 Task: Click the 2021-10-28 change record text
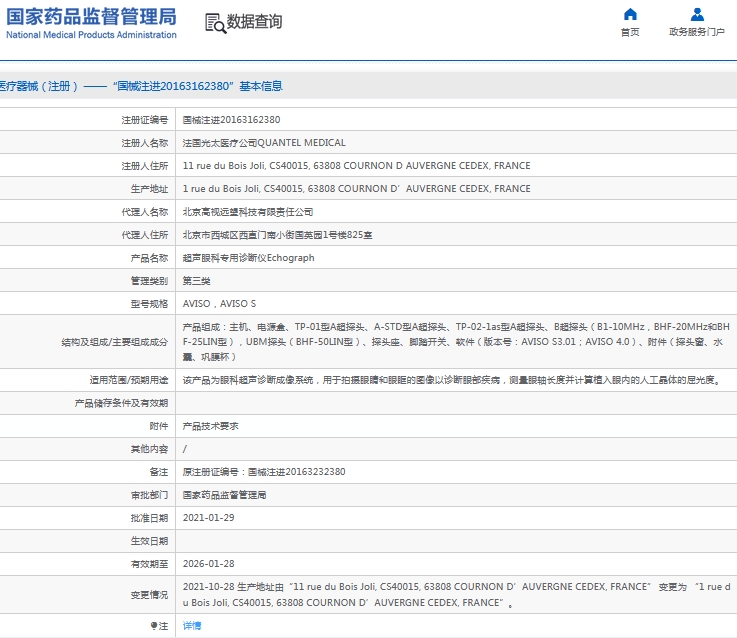(x=456, y=595)
